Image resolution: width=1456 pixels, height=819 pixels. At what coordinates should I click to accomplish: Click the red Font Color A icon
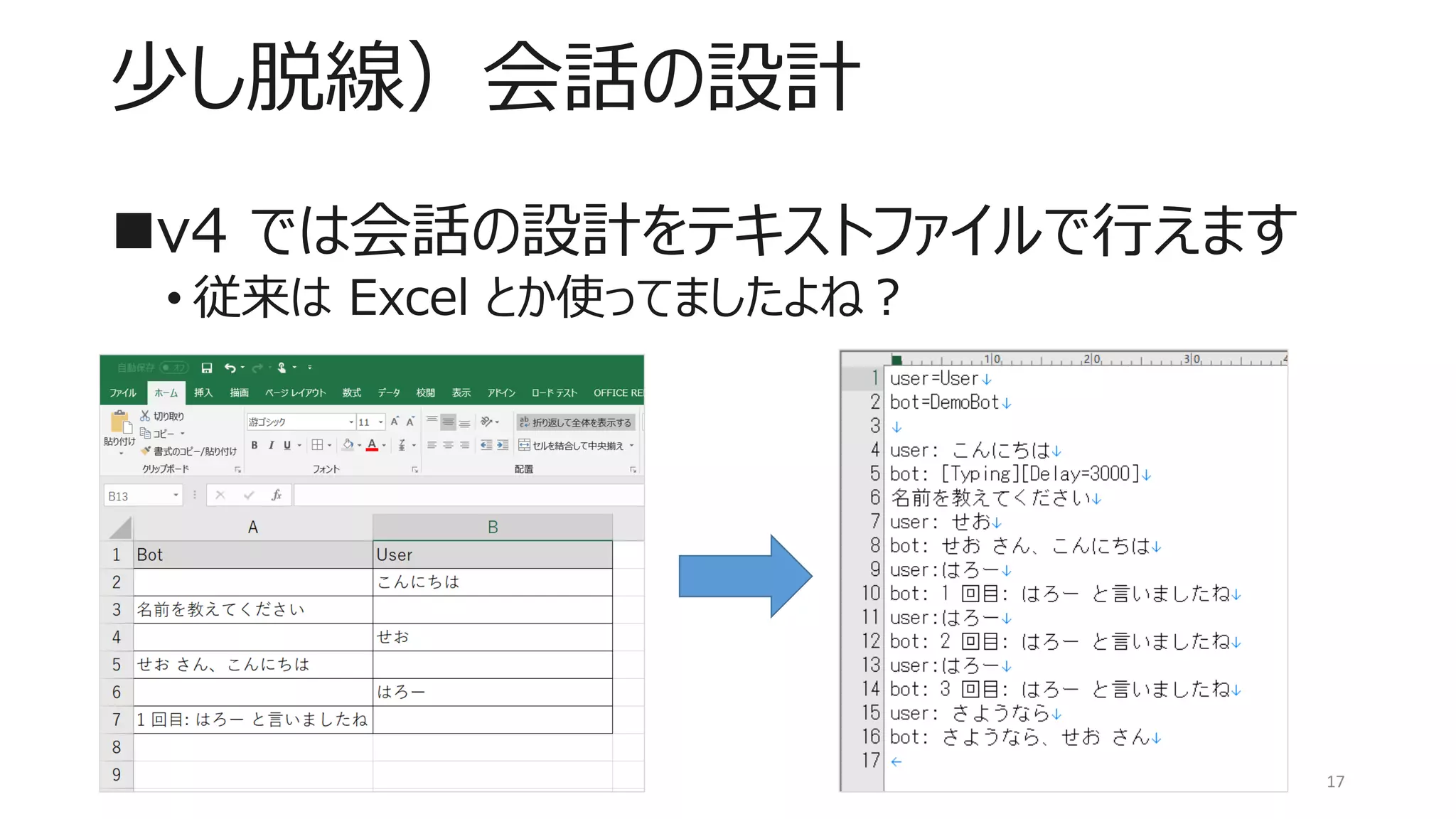coord(372,445)
